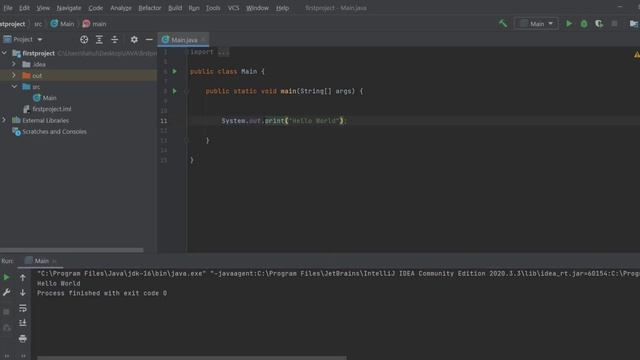
Task: Click the print icon in Run panel
Action: pos(23,338)
